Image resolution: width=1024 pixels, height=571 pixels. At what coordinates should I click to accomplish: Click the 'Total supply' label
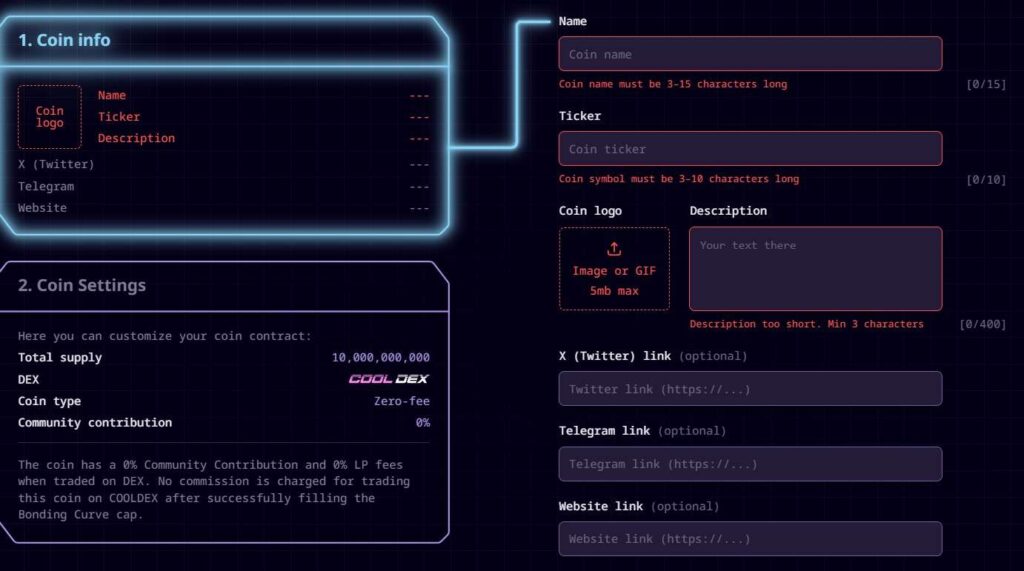[x=60, y=357]
